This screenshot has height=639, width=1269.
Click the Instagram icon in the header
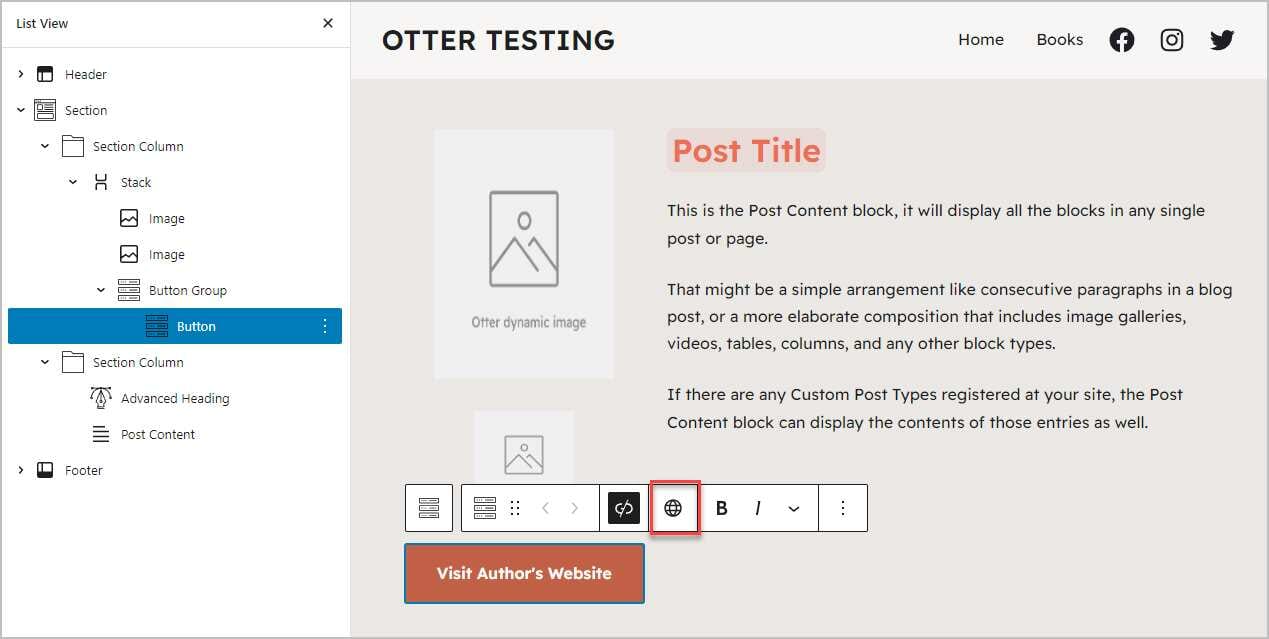[x=1171, y=40]
